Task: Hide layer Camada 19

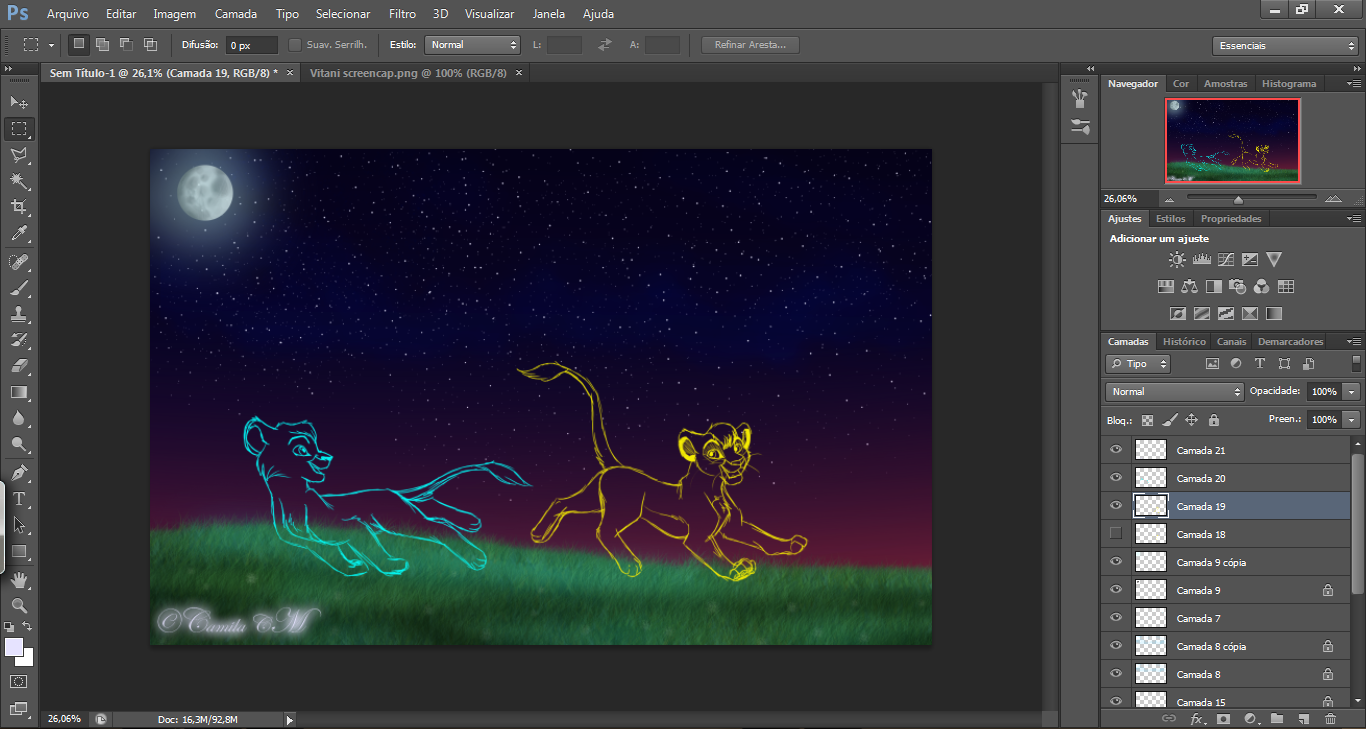Action: pyautogui.click(x=1116, y=506)
